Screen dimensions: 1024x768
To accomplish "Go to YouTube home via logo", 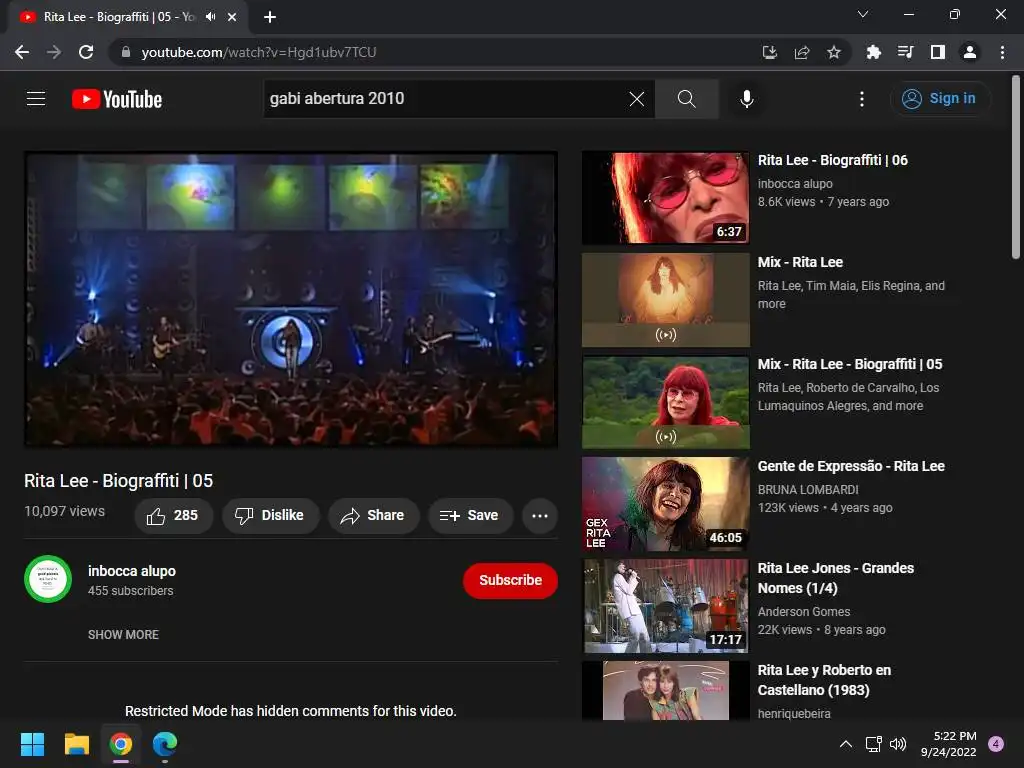I will point(117,99).
